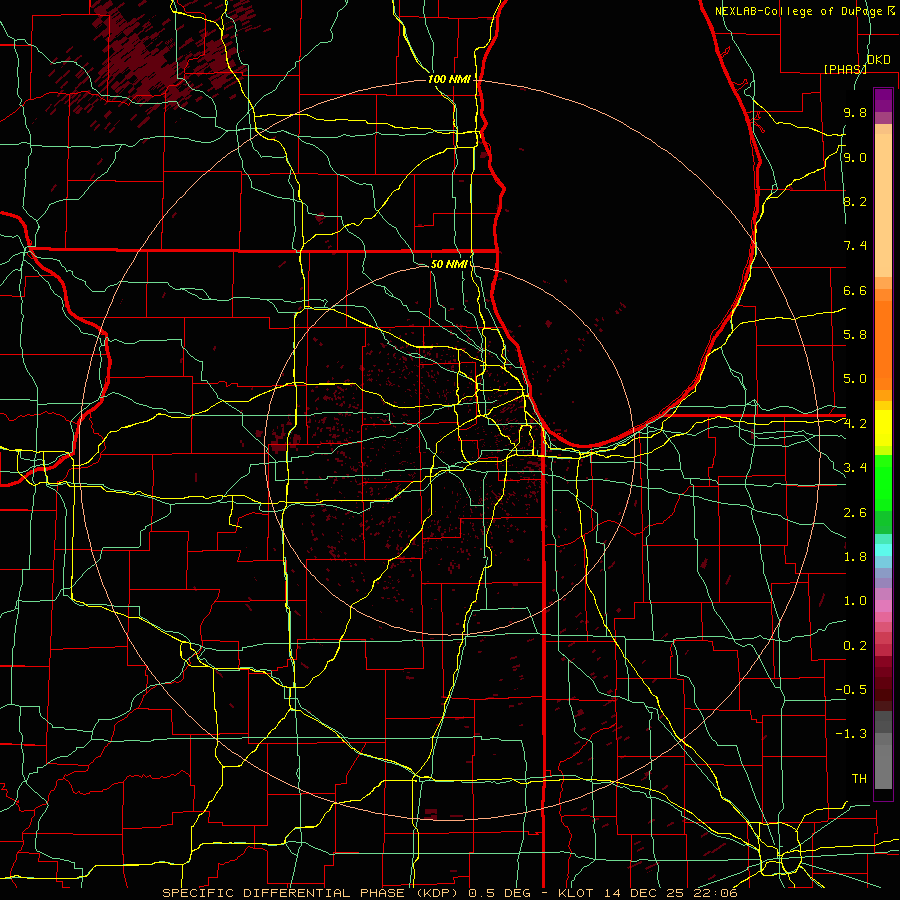This screenshot has height=900, width=900.
Task: Click the TH threshold label
Action: coord(859,779)
